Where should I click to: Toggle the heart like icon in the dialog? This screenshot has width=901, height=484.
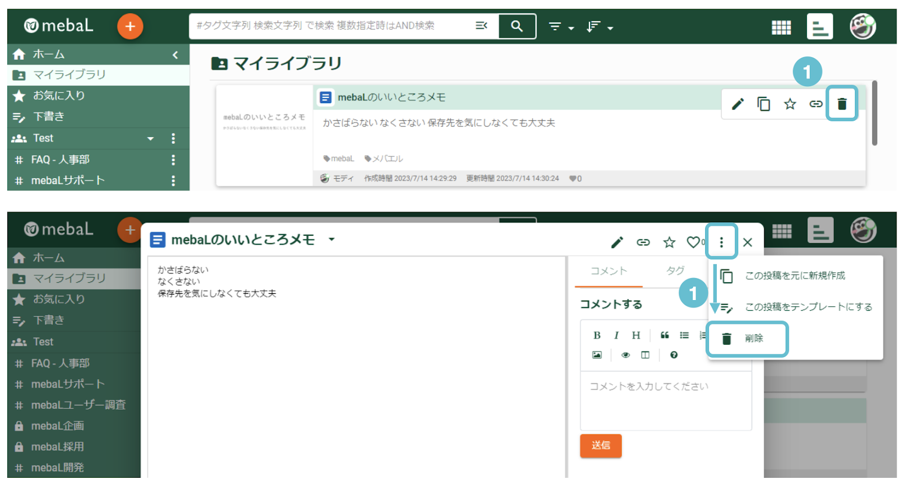coord(693,242)
